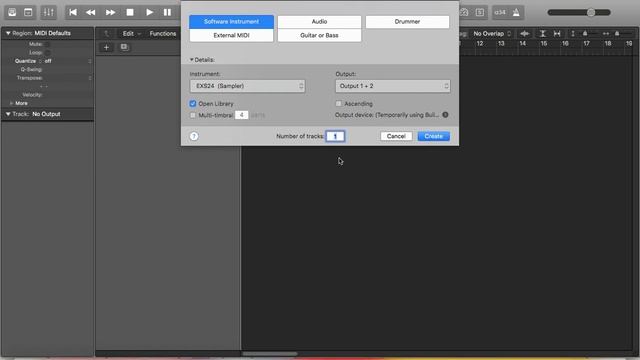Image resolution: width=640 pixels, height=360 pixels.
Task: Collapse the Track No Output section
Action: click(8, 114)
